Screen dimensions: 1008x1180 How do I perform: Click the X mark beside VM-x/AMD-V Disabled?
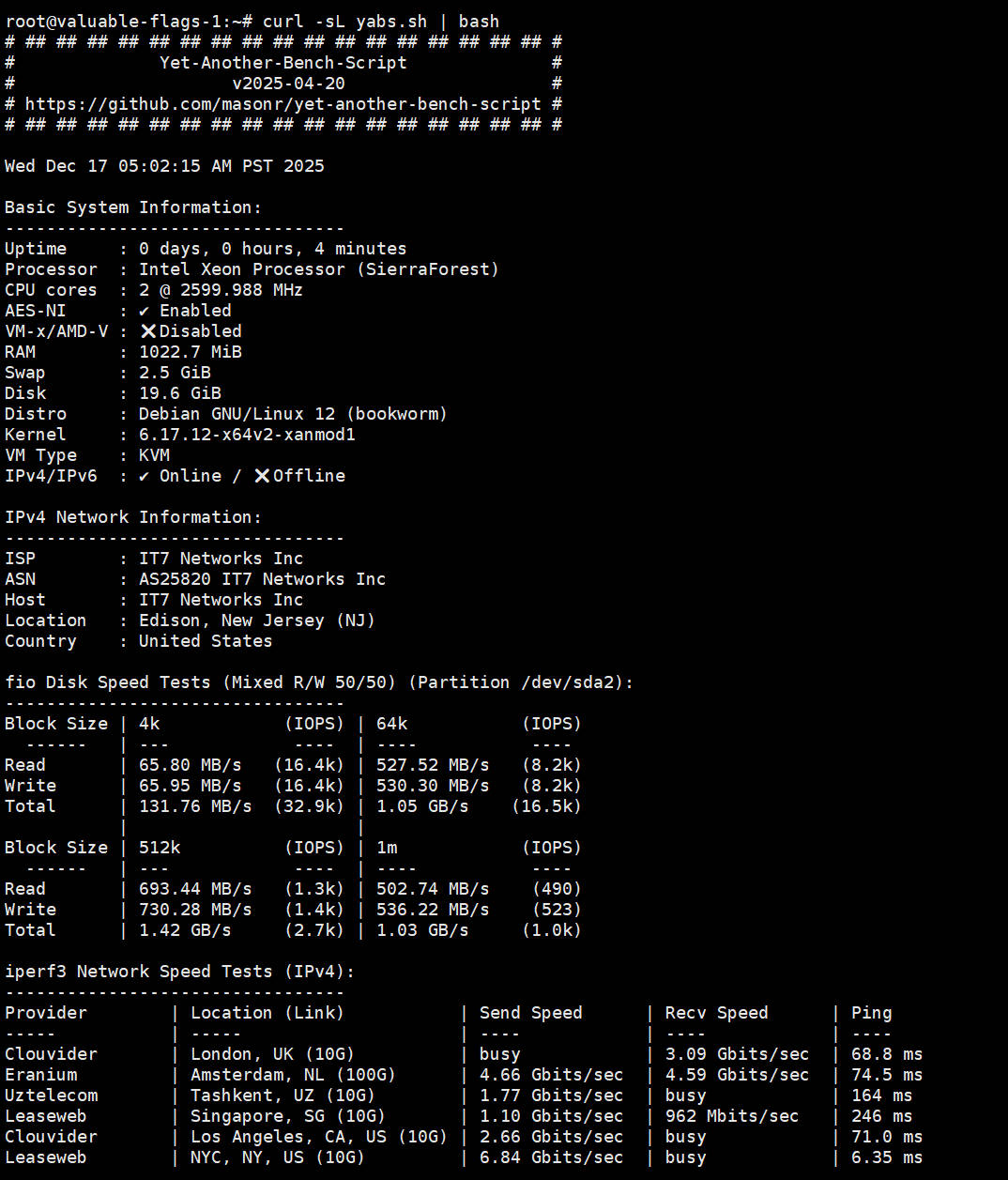coord(148,331)
